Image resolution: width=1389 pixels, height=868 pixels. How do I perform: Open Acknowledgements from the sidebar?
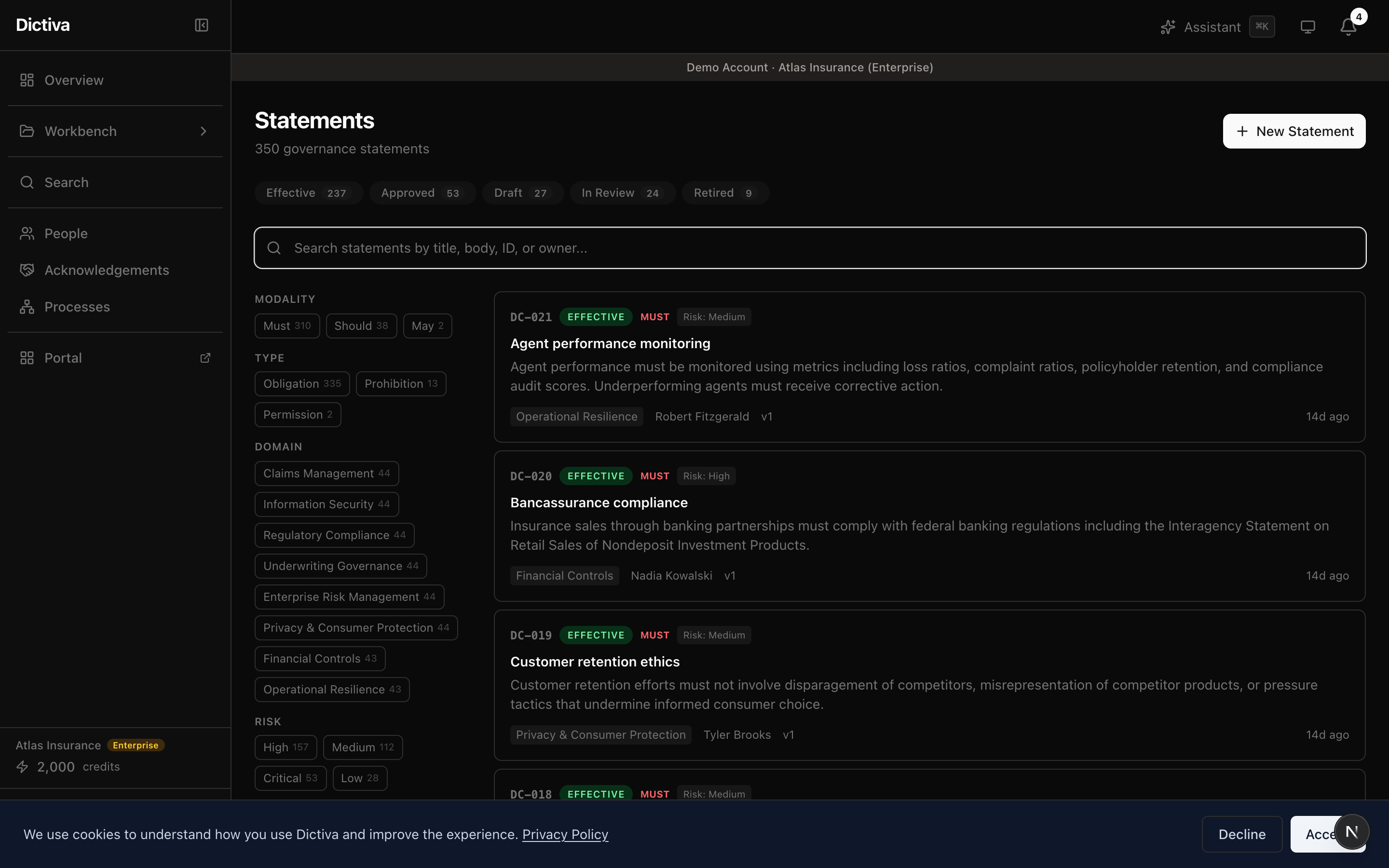click(x=107, y=271)
